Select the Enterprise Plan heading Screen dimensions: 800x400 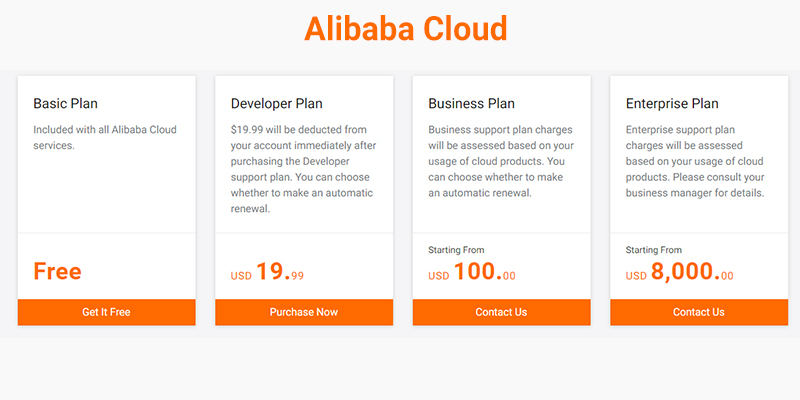[x=672, y=104]
